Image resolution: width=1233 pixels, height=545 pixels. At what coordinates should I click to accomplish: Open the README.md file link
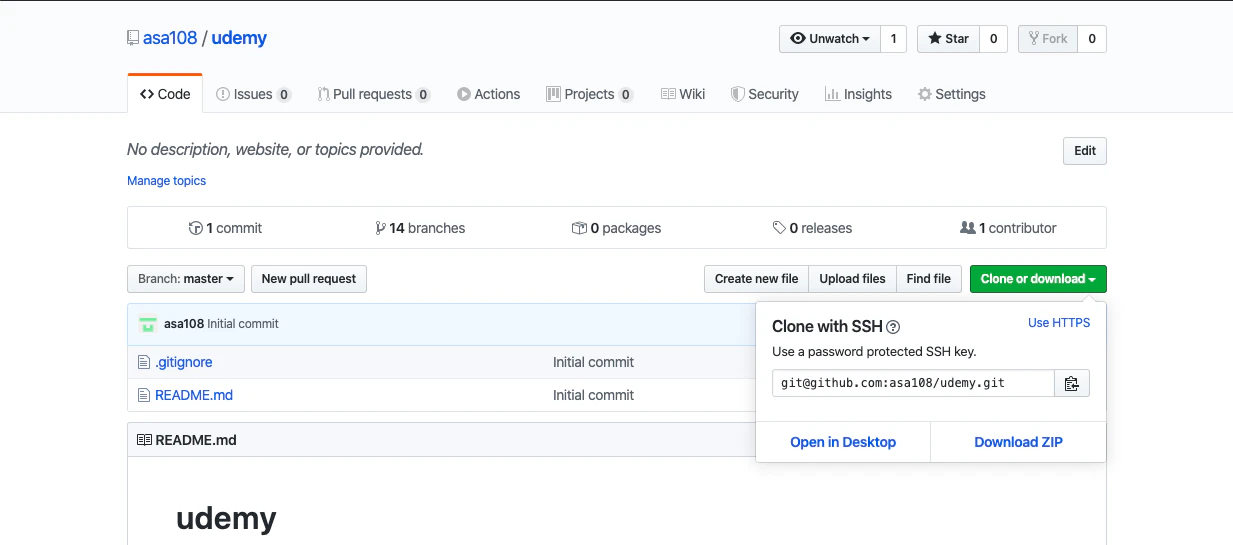coord(194,395)
